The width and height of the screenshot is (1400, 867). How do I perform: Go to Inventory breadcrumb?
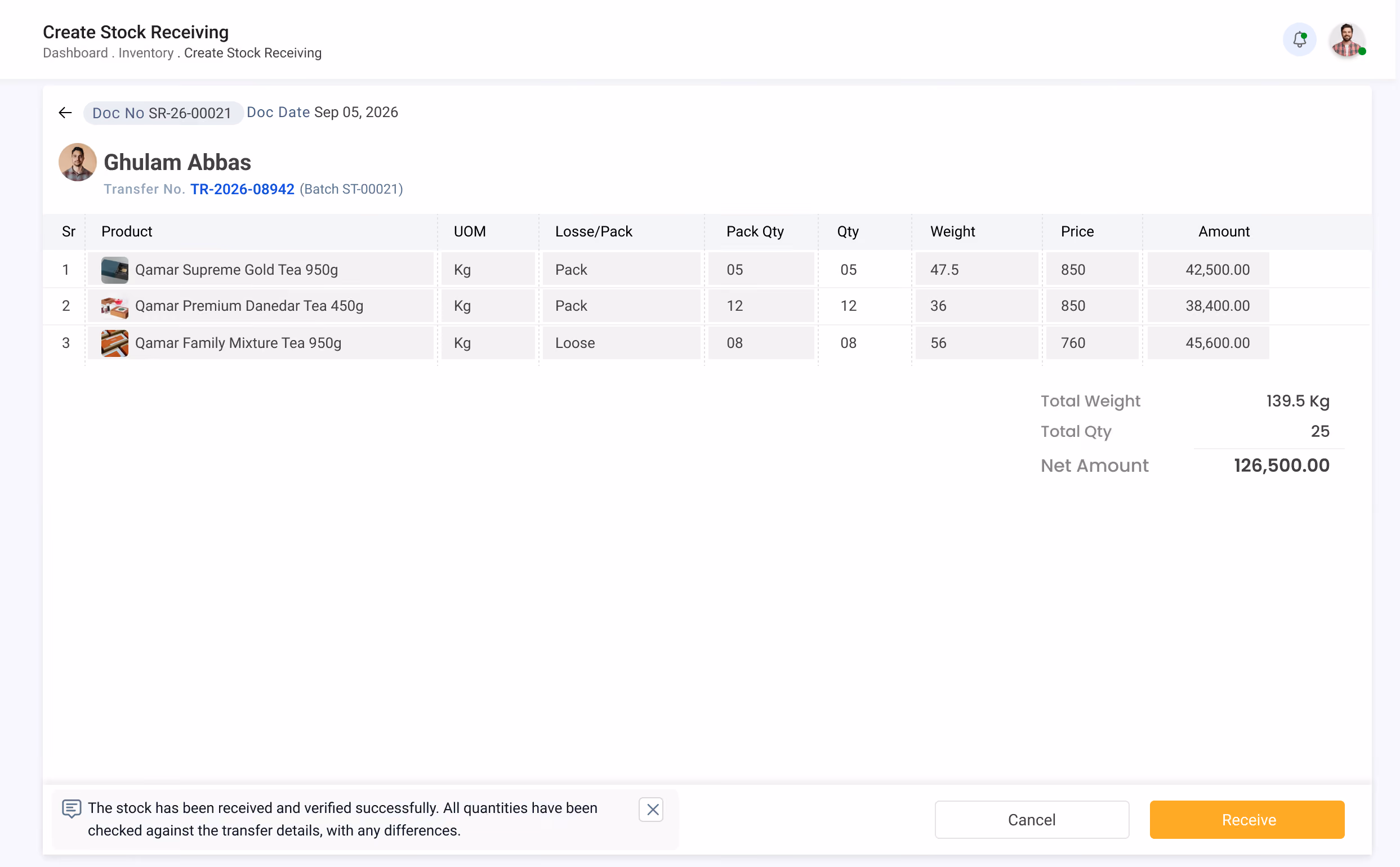click(146, 53)
